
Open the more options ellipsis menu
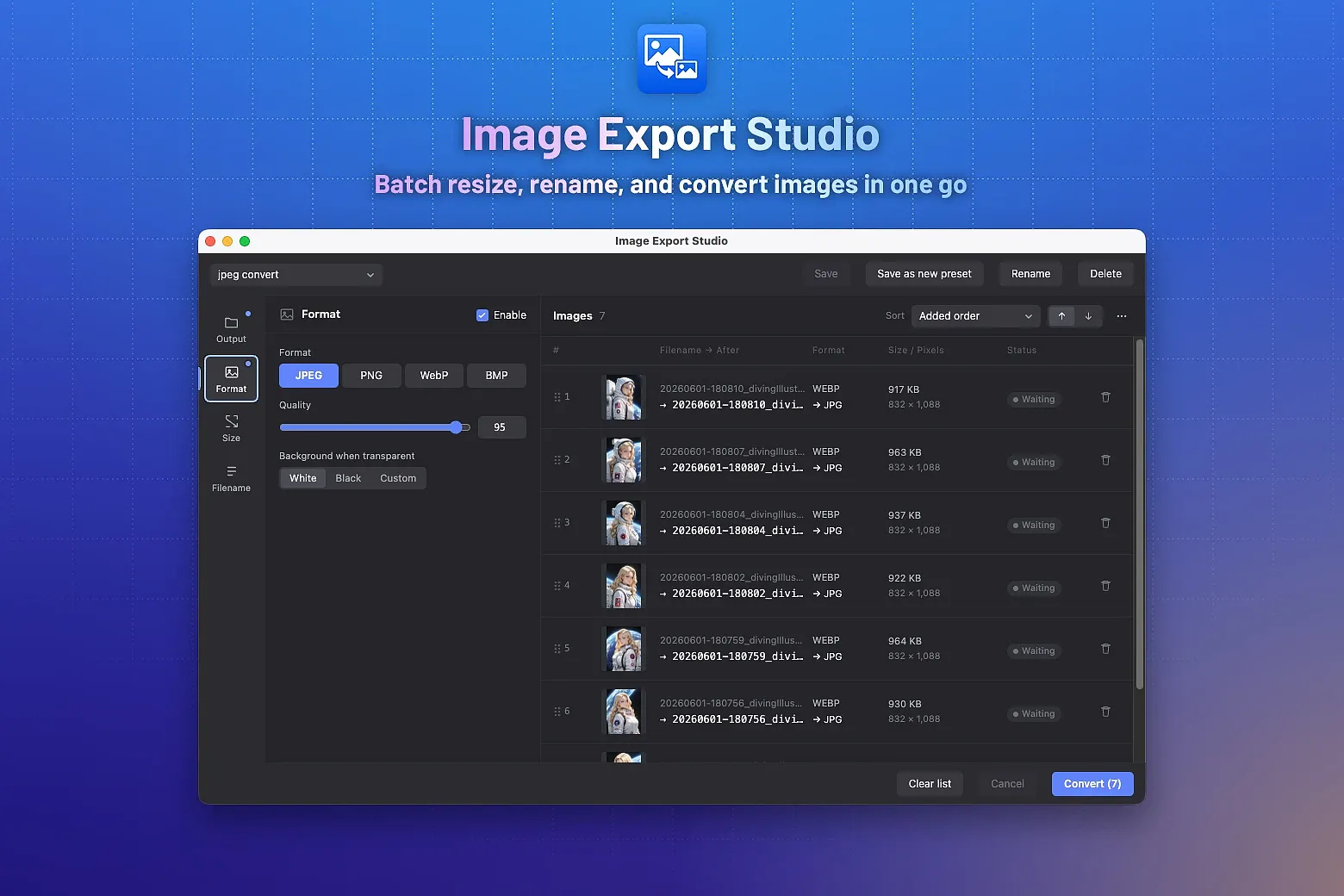click(1122, 316)
